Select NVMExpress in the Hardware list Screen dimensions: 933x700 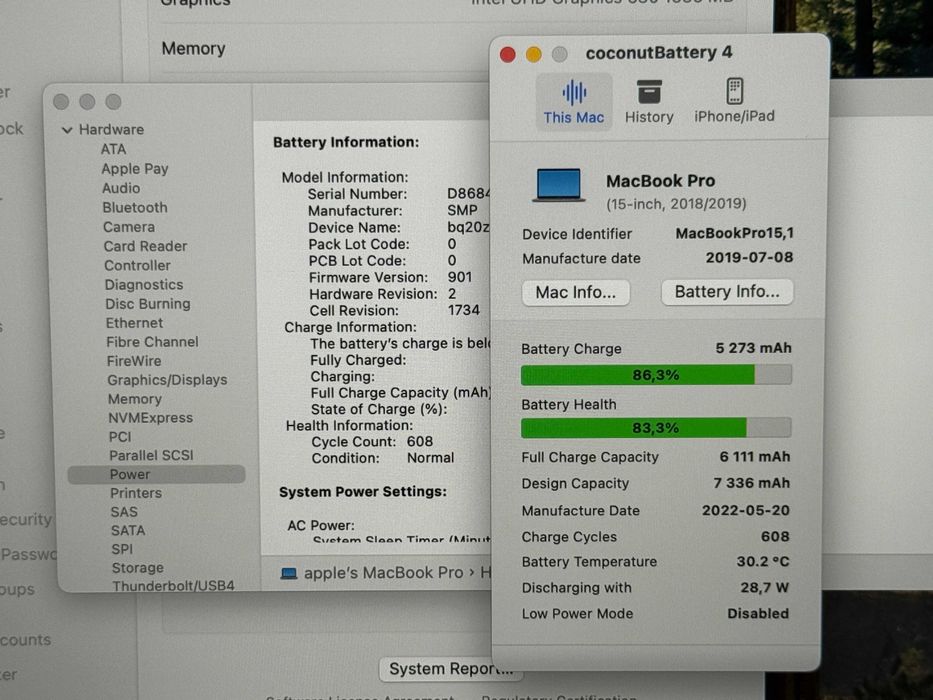click(151, 418)
